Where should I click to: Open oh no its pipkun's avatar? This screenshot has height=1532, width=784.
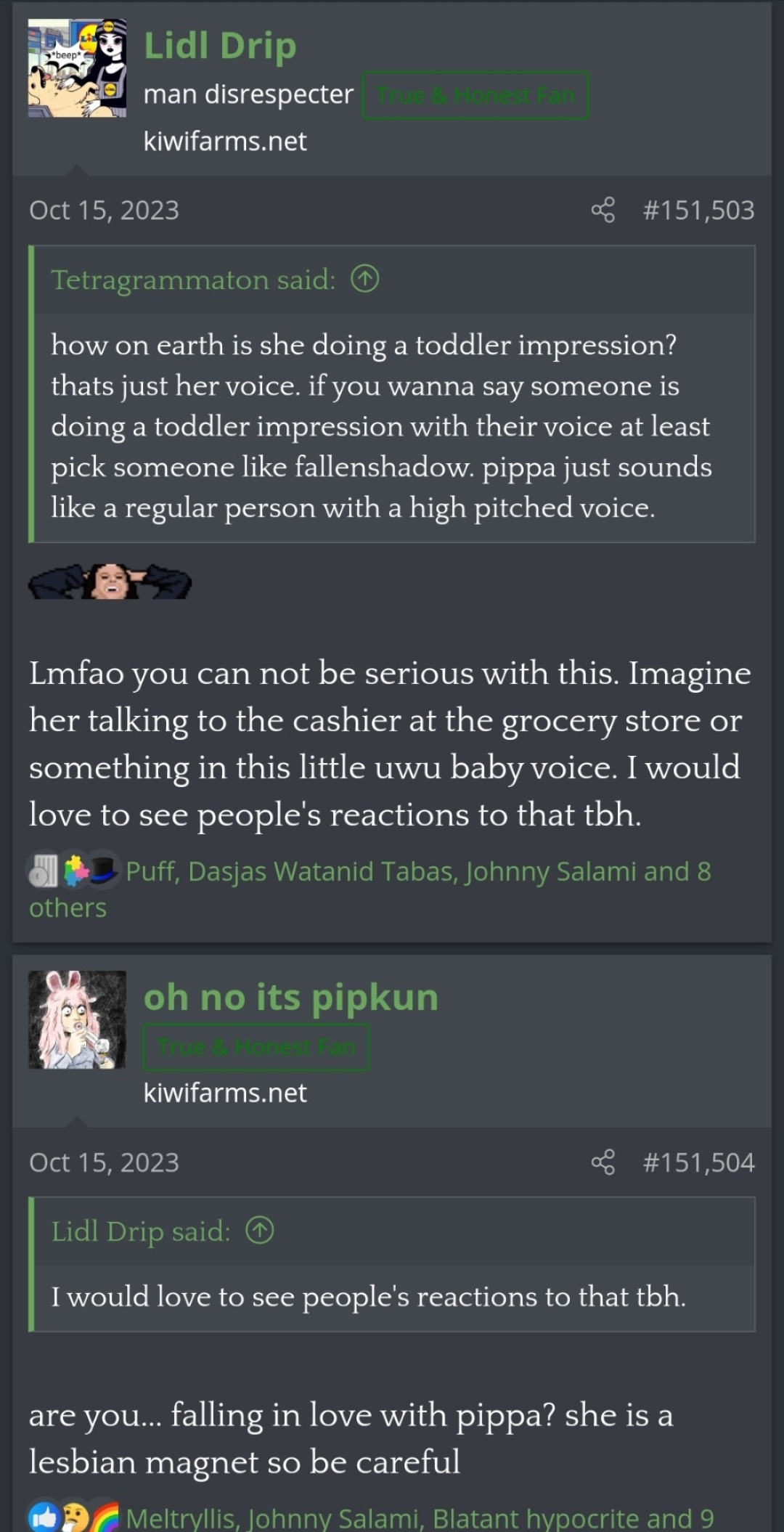[77, 1019]
